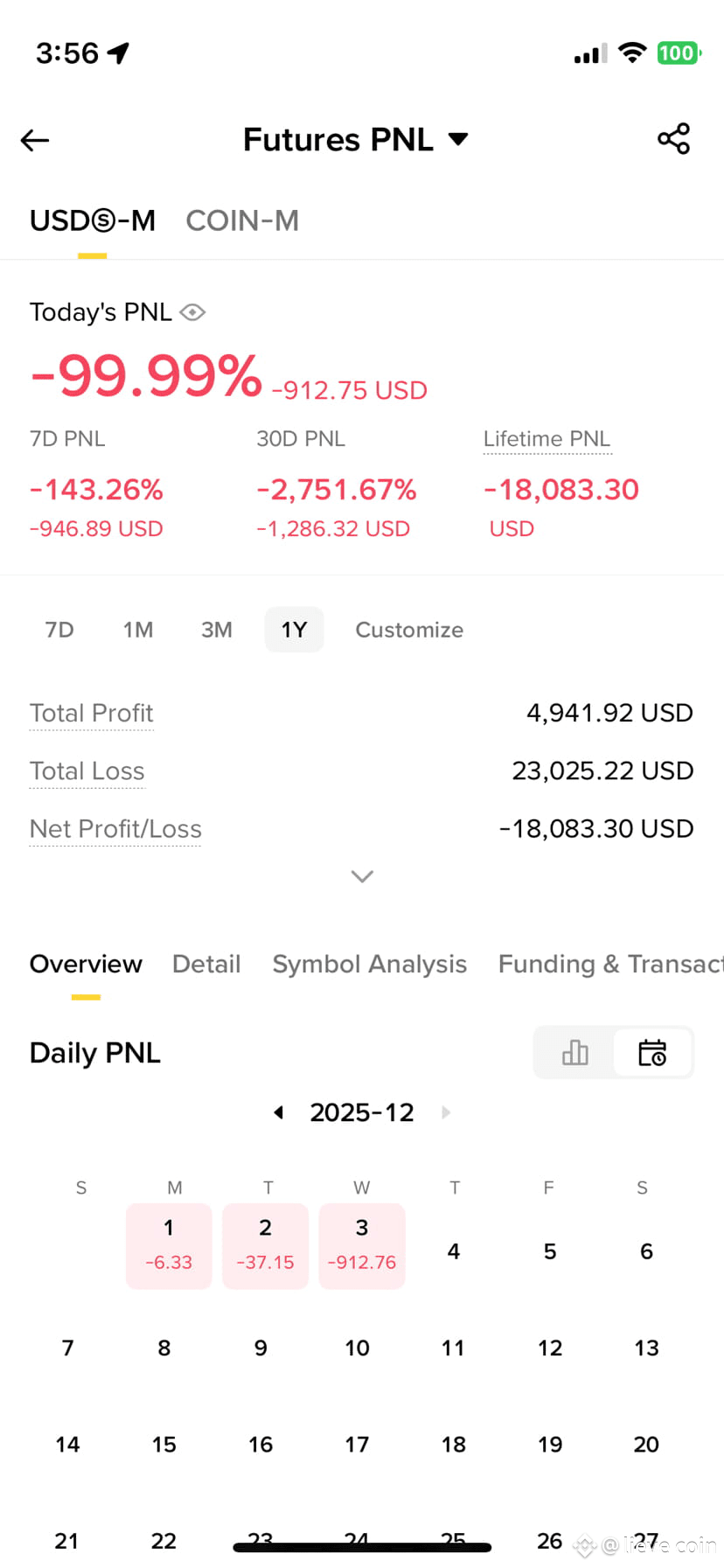This screenshot has width=724, height=1568.
Task: Switch to the Detail tab
Action: pyautogui.click(x=206, y=964)
